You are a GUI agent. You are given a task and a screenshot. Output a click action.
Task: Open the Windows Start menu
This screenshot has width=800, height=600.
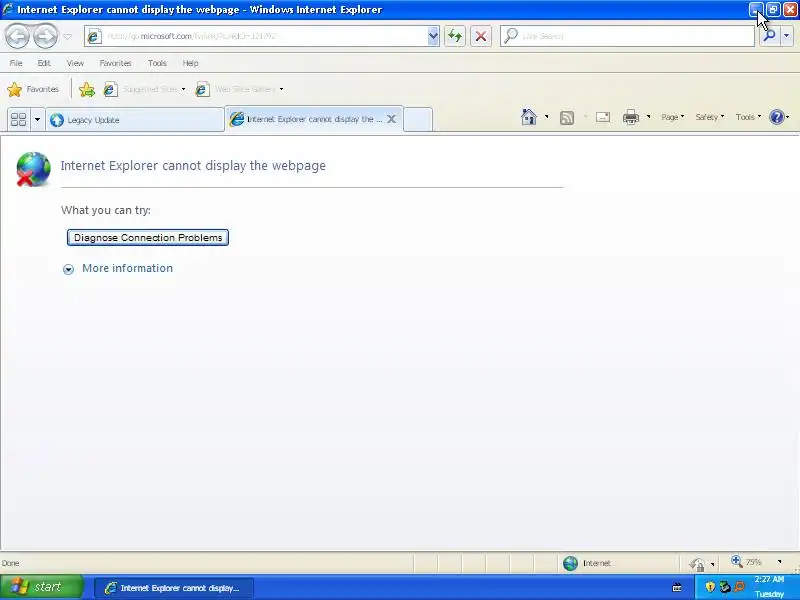(x=42, y=587)
